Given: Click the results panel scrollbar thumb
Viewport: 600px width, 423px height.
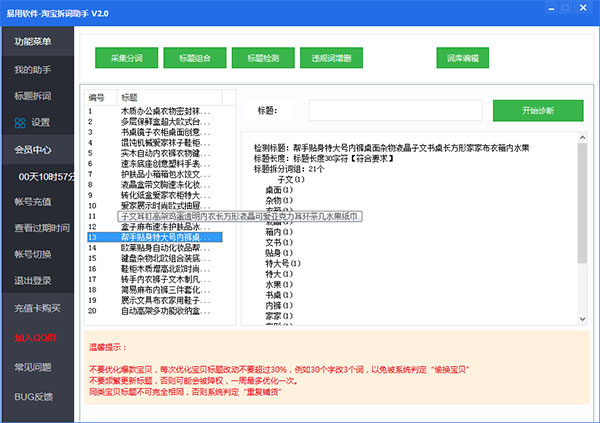Looking at the screenshot, I should (x=582, y=203).
